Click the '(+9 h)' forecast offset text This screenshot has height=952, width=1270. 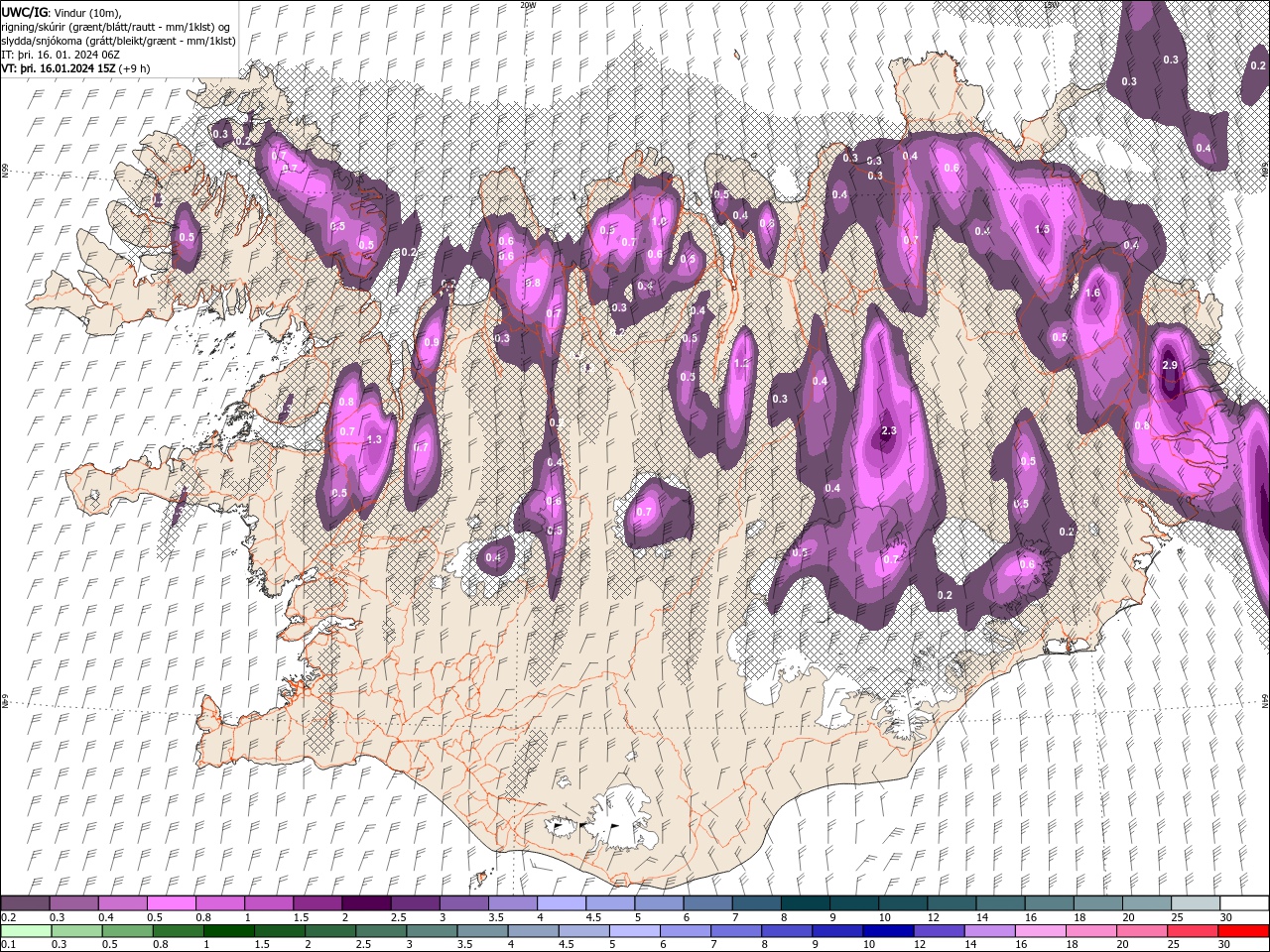134,68
